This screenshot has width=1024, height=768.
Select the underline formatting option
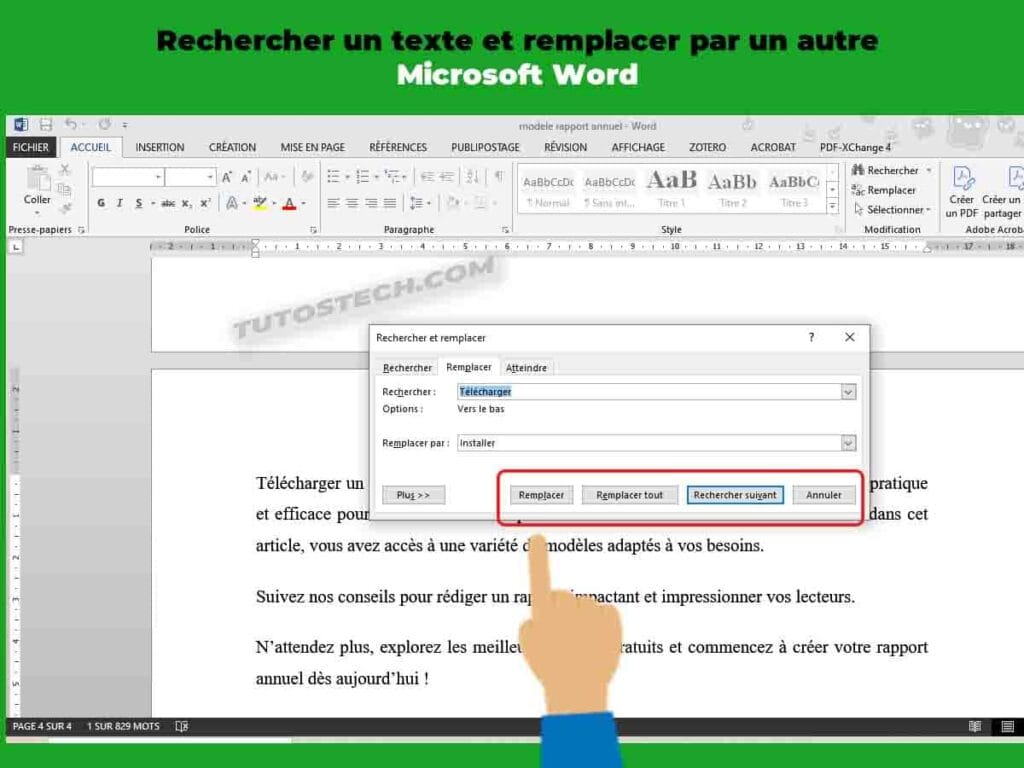click(x=138, y=202)
